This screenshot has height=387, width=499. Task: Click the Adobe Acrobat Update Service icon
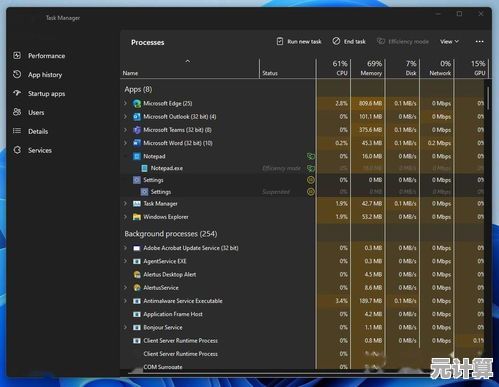(137, 248)
